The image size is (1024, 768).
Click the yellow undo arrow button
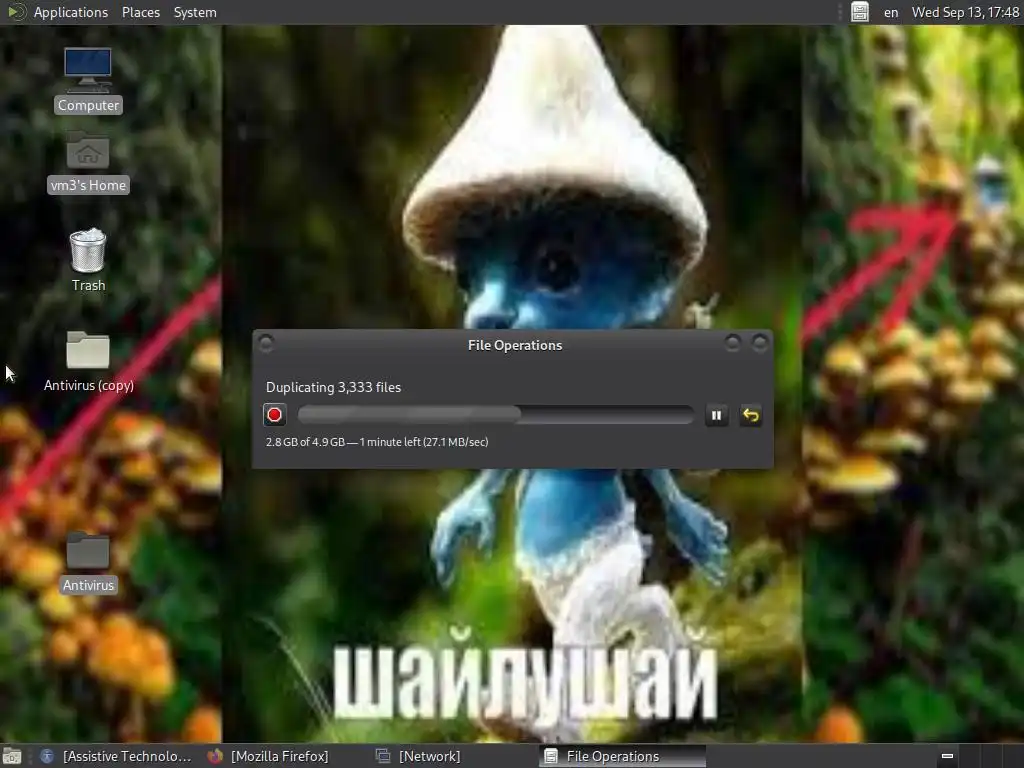[x=750, y=415]
